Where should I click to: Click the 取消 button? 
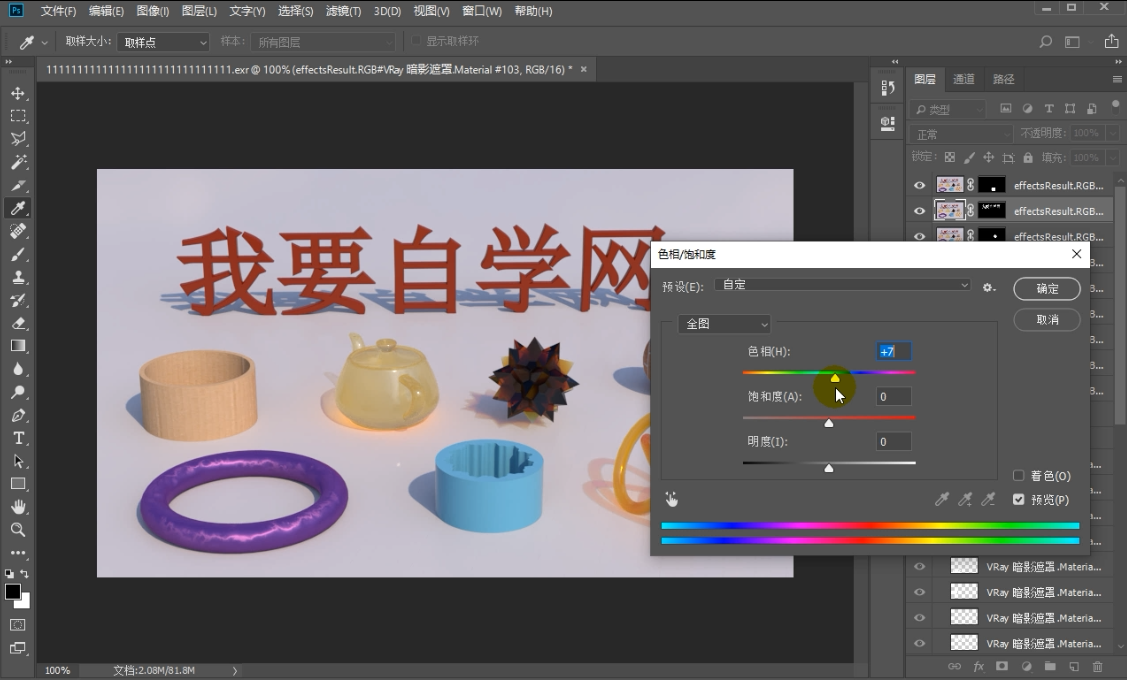pyautogui.click(x=1046, y=319)
